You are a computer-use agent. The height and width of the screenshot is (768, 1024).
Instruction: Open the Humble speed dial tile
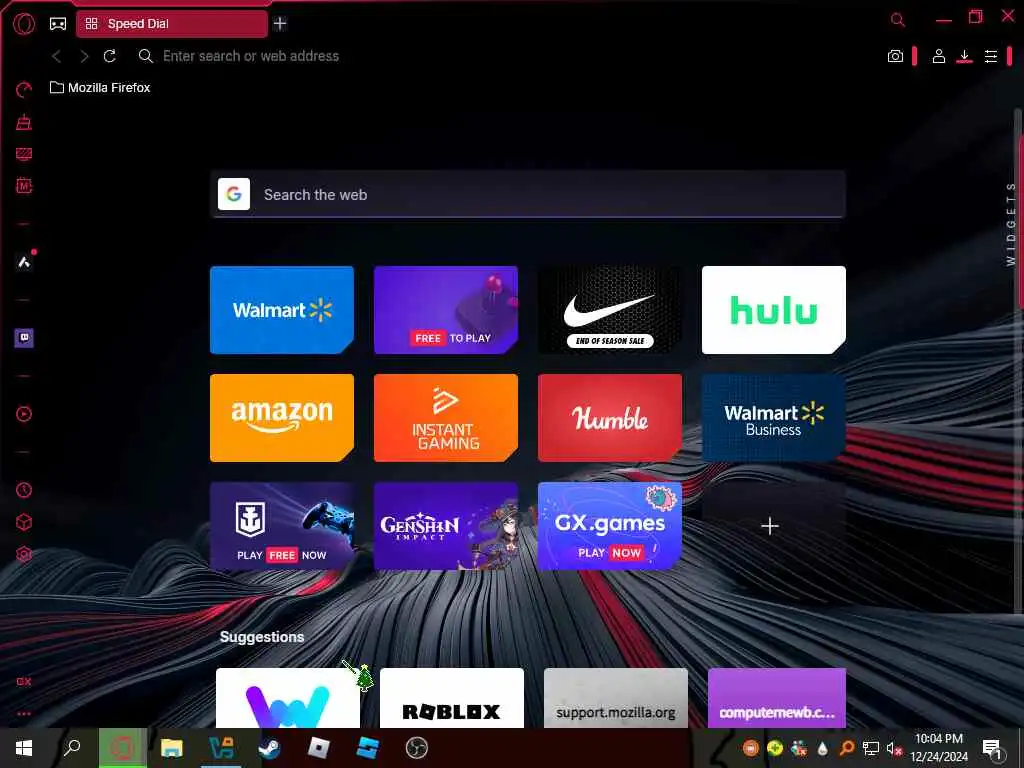pyautogui.click(x=609, y=418)
